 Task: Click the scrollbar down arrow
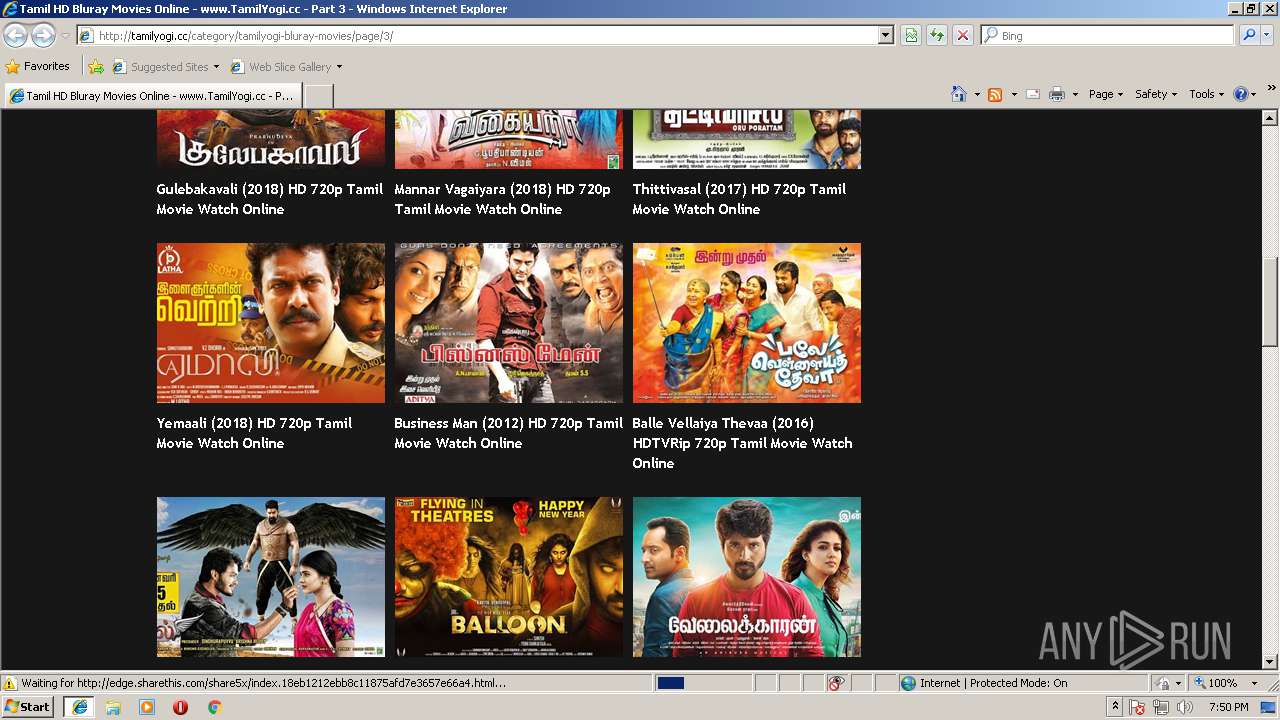point(1270,662)
